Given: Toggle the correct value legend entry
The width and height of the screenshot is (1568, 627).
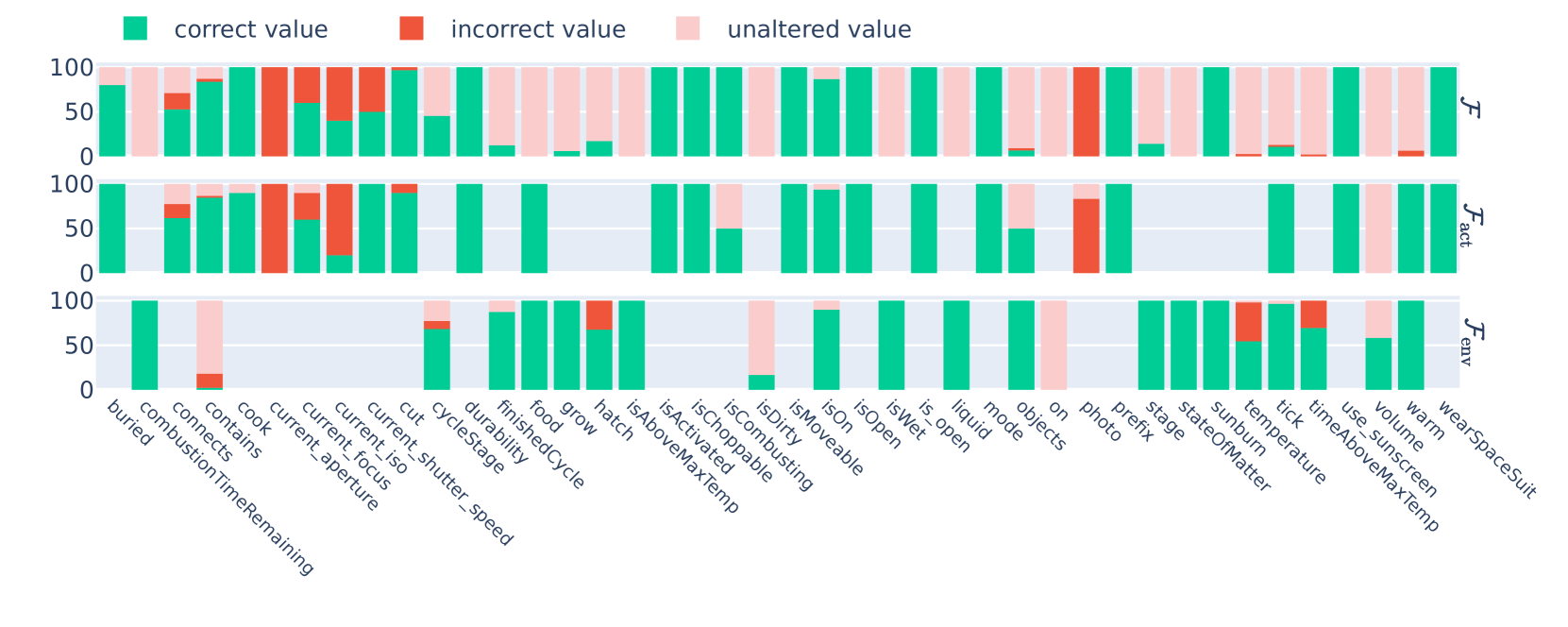Looking at the screenshot, I should tap(250, 29).
